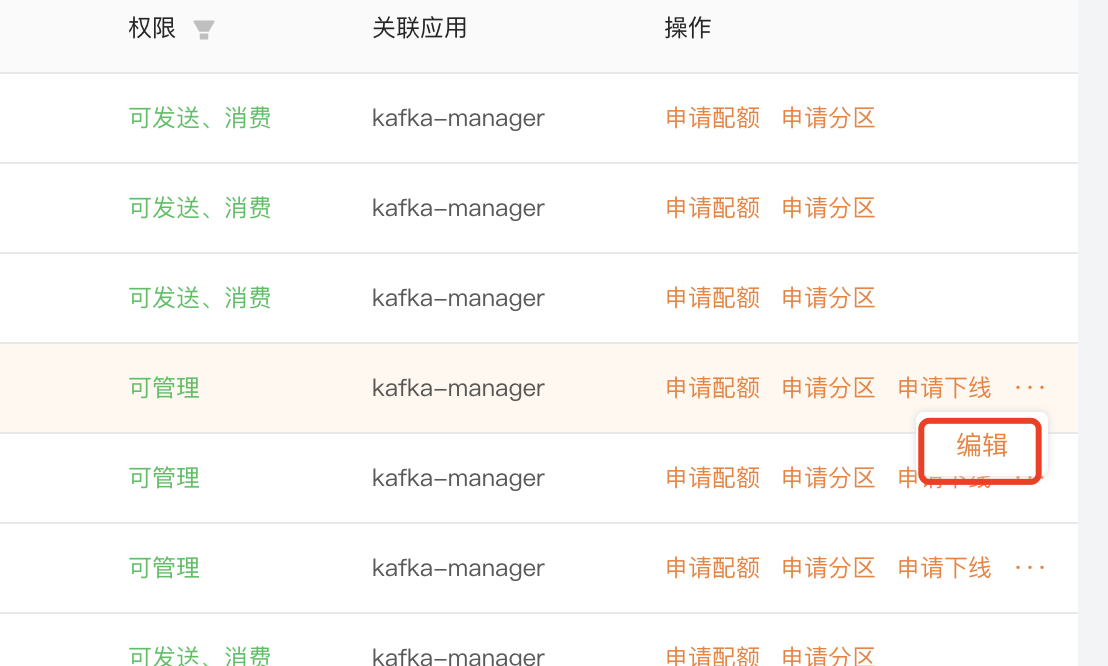
Task: Click the 权限 column header text
Action: 152,29
